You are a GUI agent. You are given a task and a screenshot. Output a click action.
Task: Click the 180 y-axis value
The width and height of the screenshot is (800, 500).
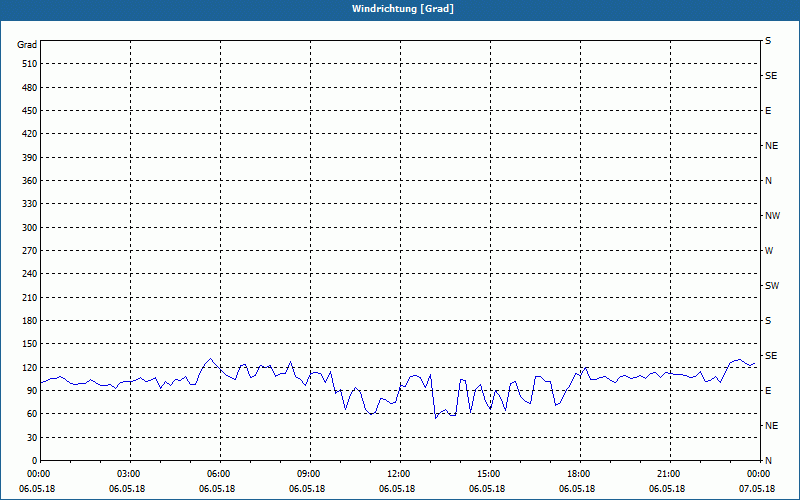(30, 321)
